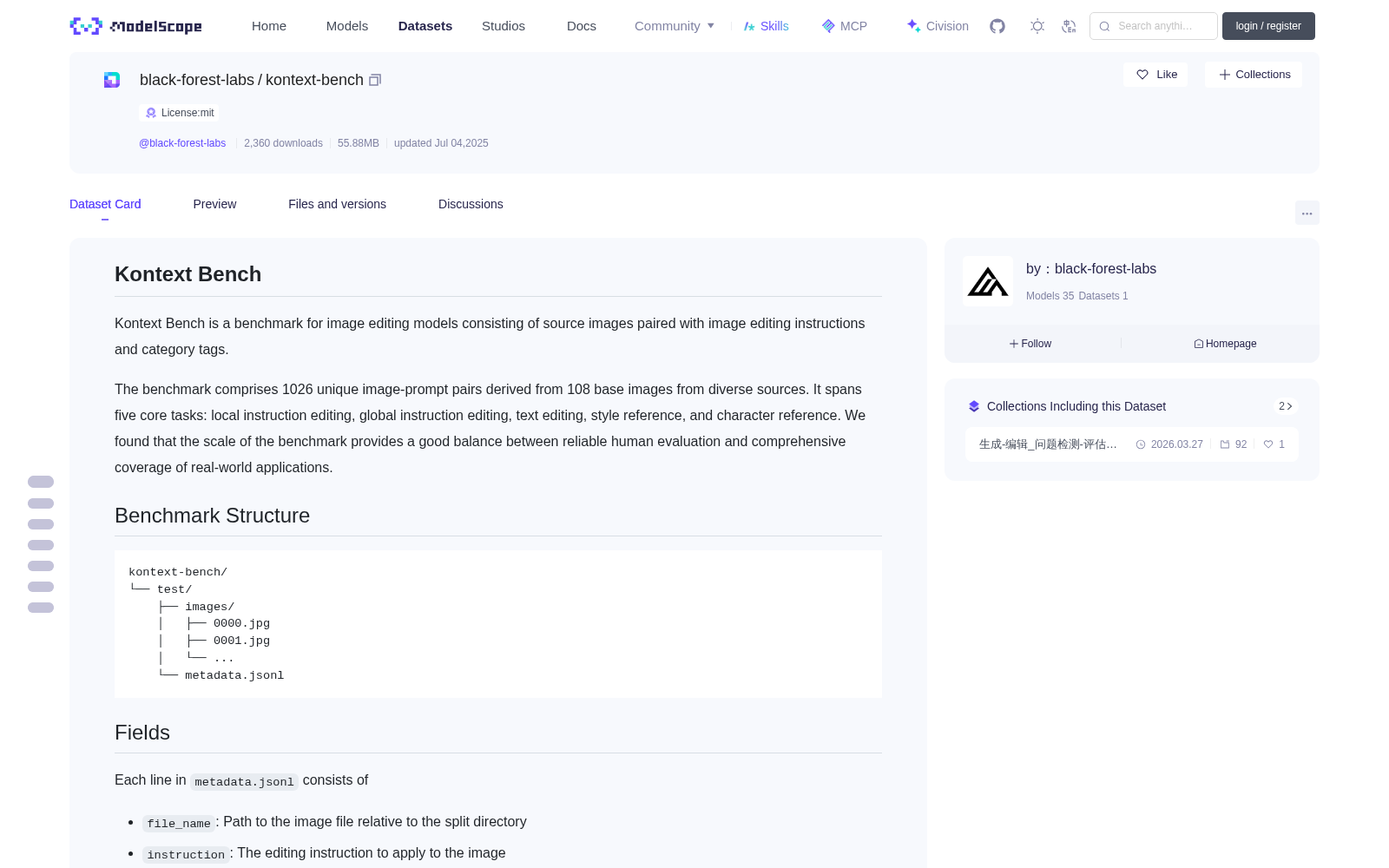Click '0000.jpg' in the code block
1389x868 pixels.
click(x=241, y=623)
